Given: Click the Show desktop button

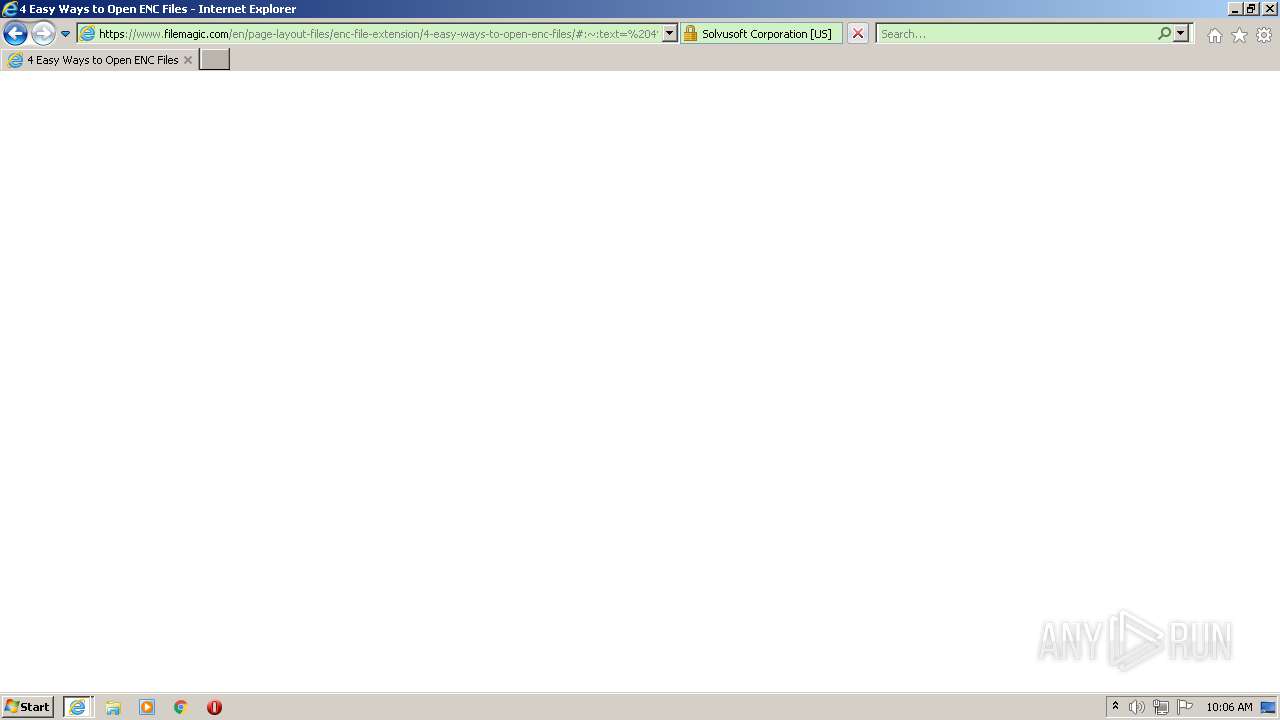Looking at the screenshot, I should click(1270, 707).
